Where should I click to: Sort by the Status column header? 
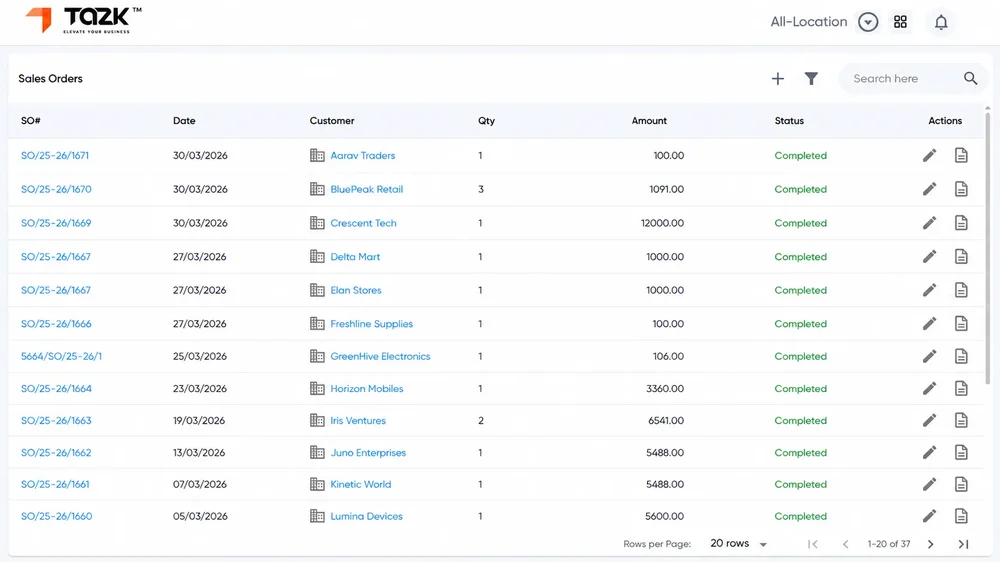(789, 121)
